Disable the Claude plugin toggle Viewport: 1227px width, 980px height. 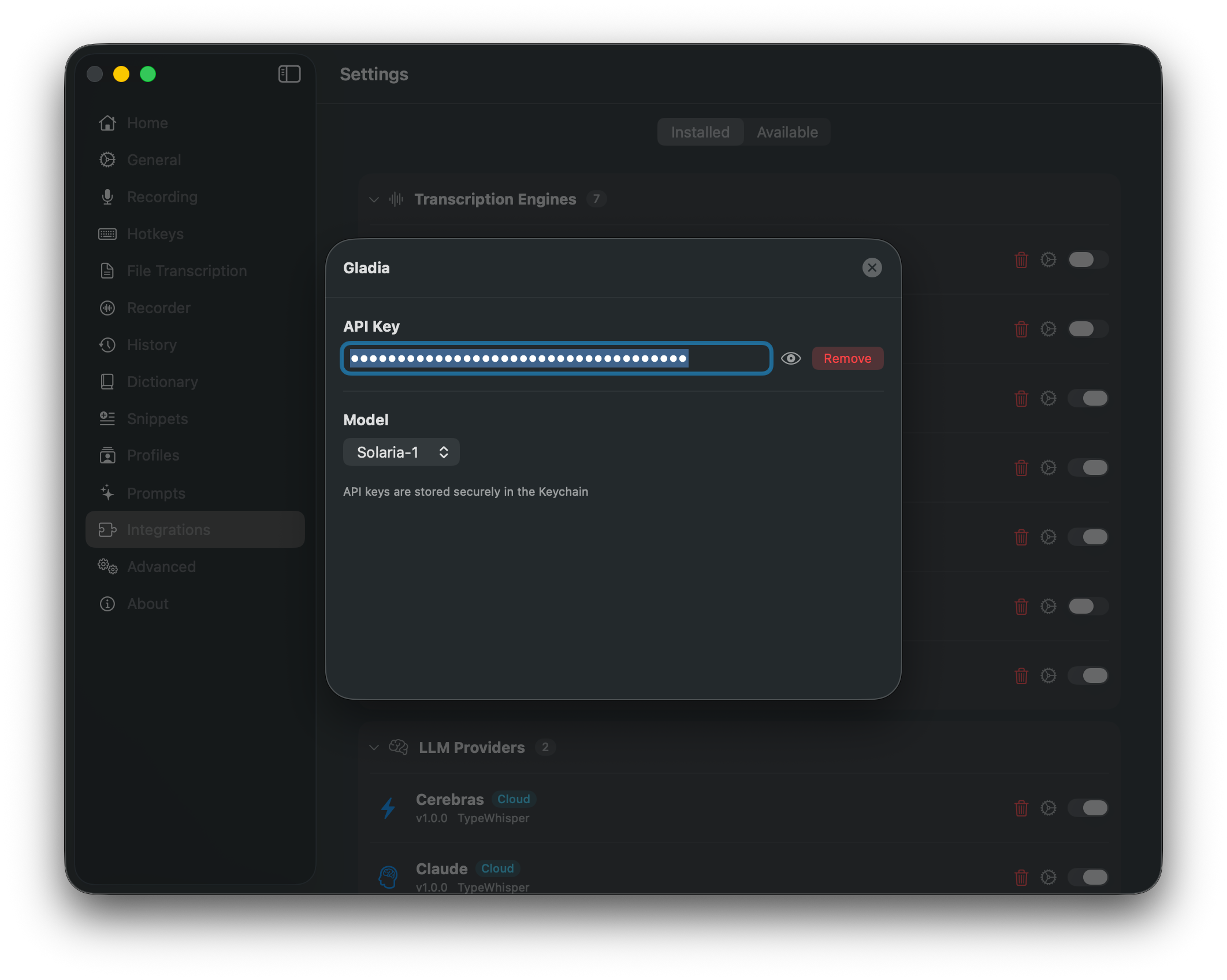[1087, 877]
